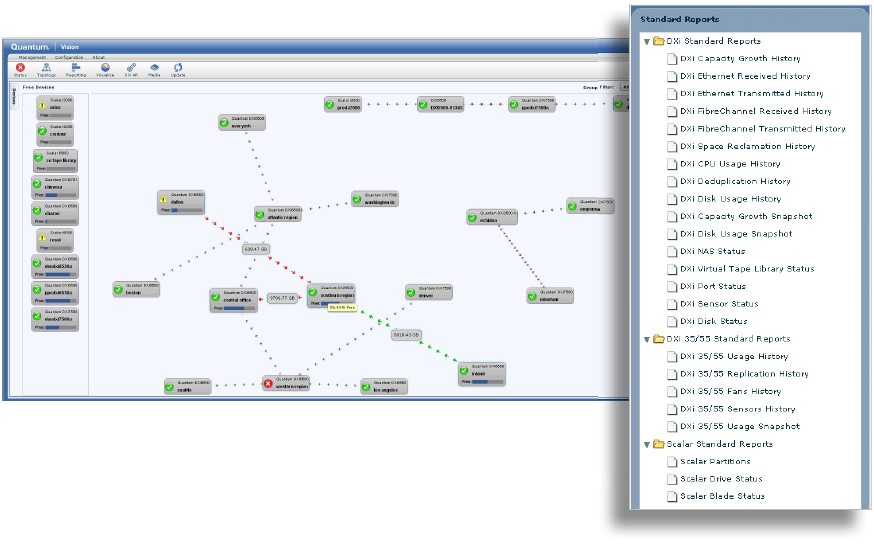This screenshot has height=544, width=874.
Task: Open DXi Disk Usage Snapshot report
Action: (x=736, y=234)
